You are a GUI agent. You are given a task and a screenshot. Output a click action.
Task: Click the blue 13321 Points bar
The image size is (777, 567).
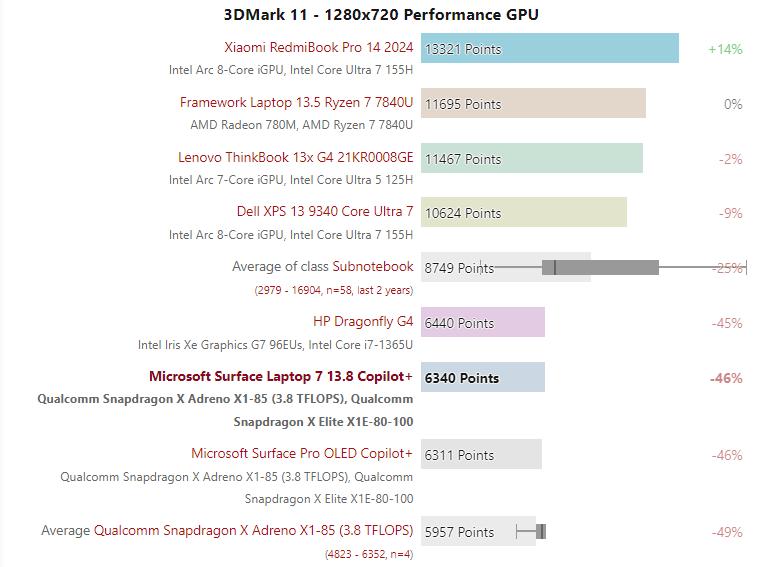pyautogui.click(x=549, y=48)
